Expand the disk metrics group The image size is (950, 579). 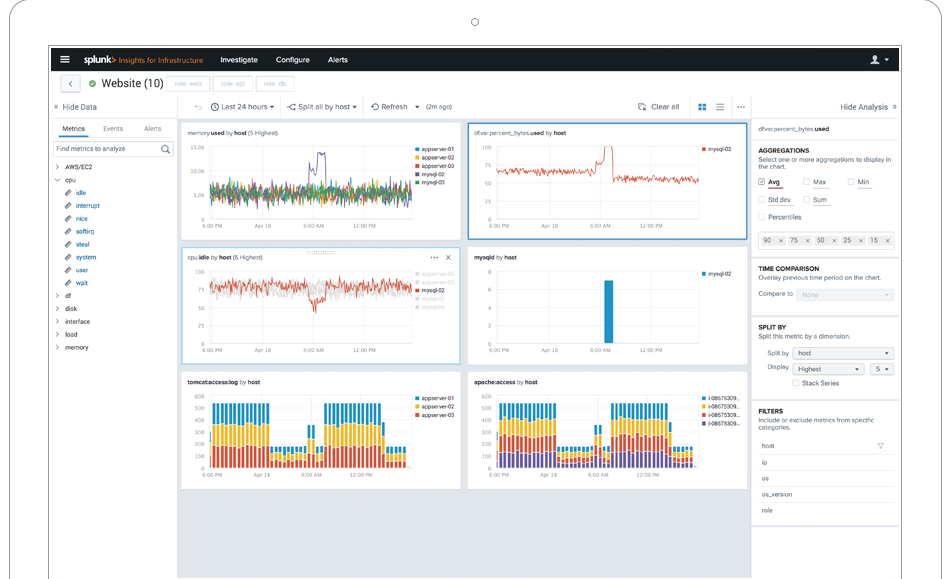point(58,309)
